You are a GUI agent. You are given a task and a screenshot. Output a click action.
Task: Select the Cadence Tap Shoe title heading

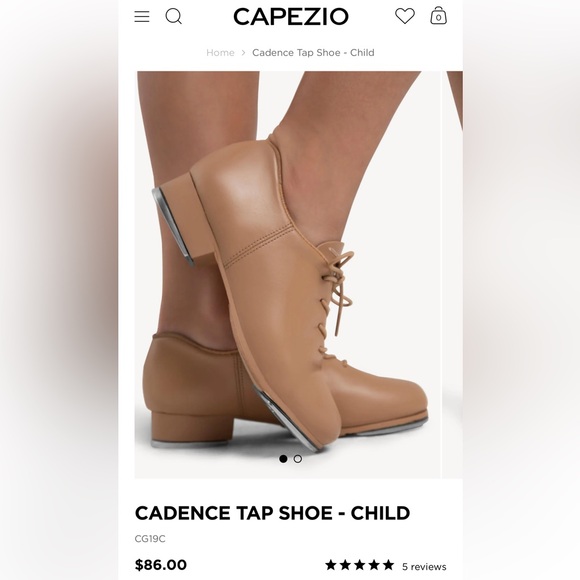tap(272, 513)
